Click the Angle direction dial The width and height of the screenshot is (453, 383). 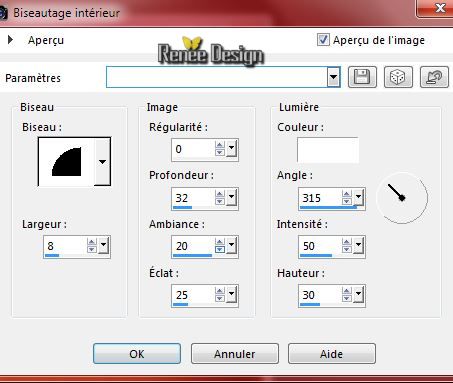pos(402,198)
